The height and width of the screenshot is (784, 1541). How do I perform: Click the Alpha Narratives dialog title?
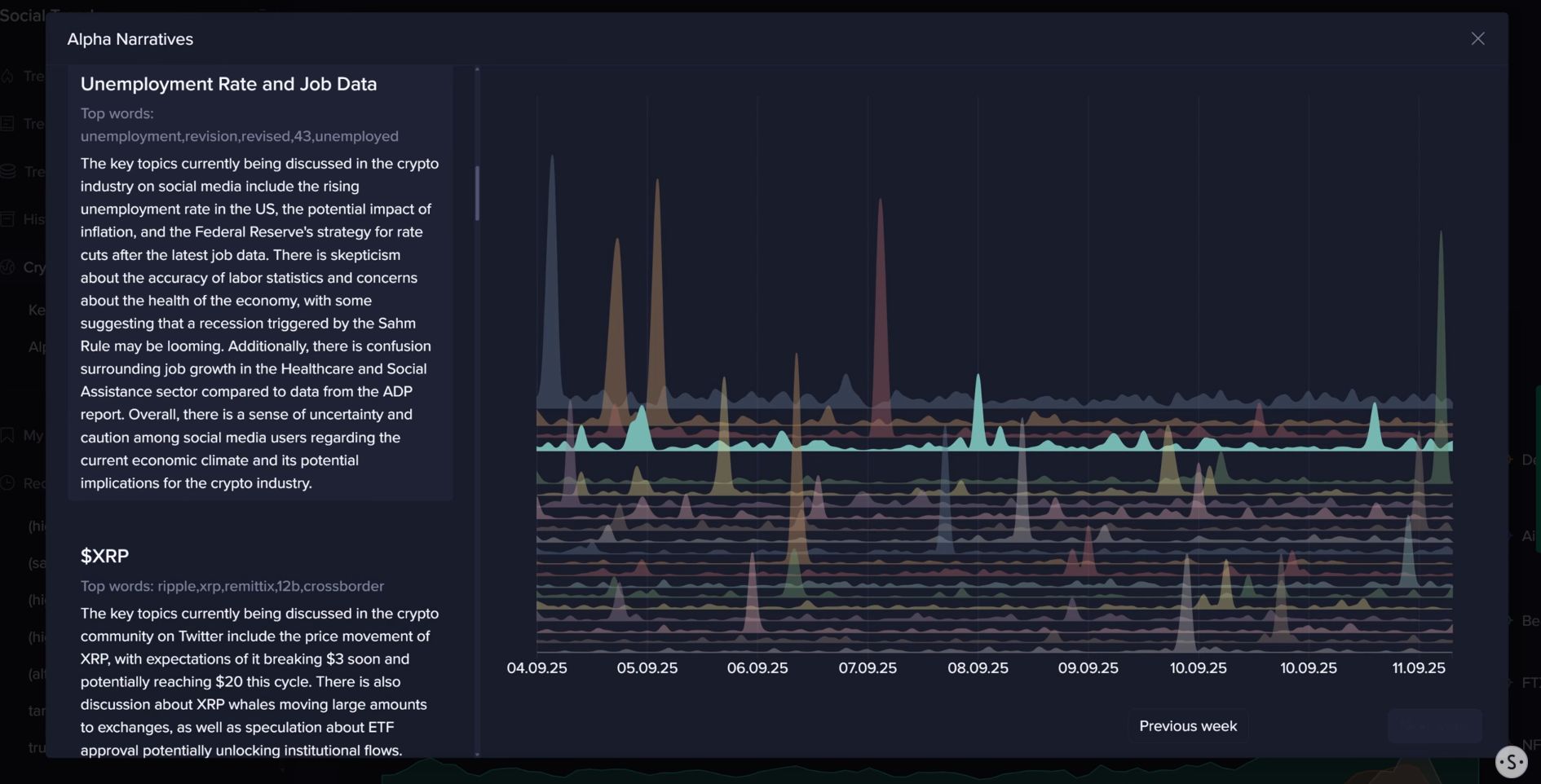pyautogui.click(x=130, y=39)
